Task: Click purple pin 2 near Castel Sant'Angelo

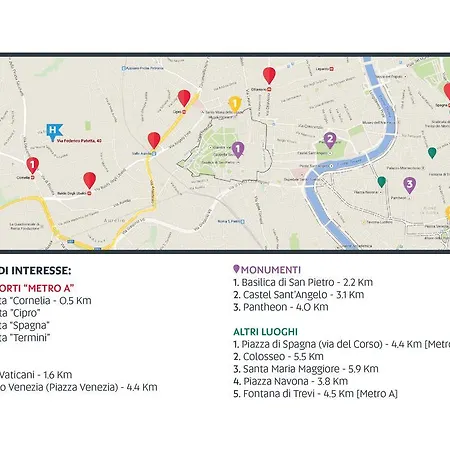Action: pos(330,140)
